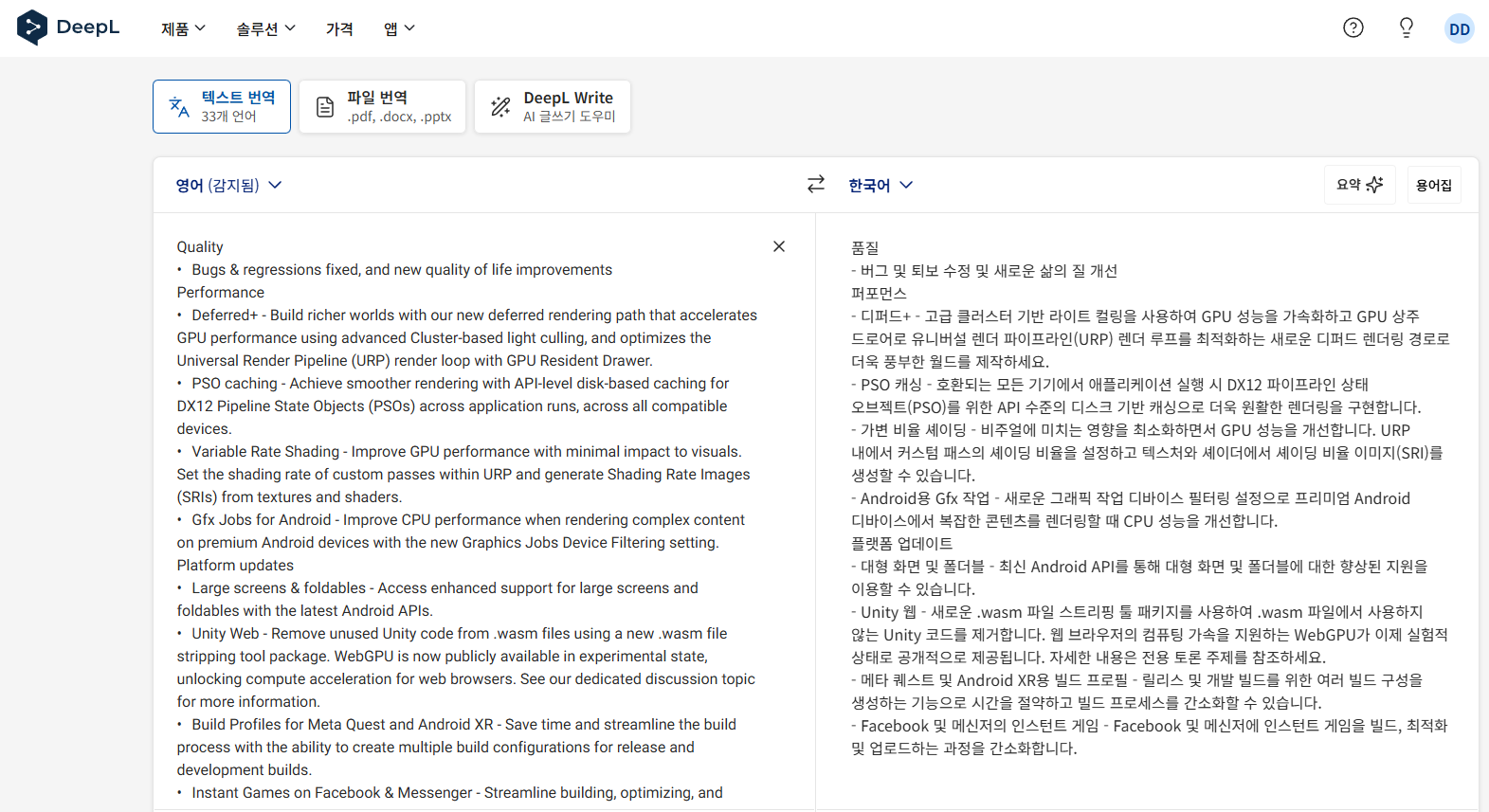Click the source line 'Platform updates'
This screenshot has height=812, width=1489.
pyautogui.click(x=235, y=565)
